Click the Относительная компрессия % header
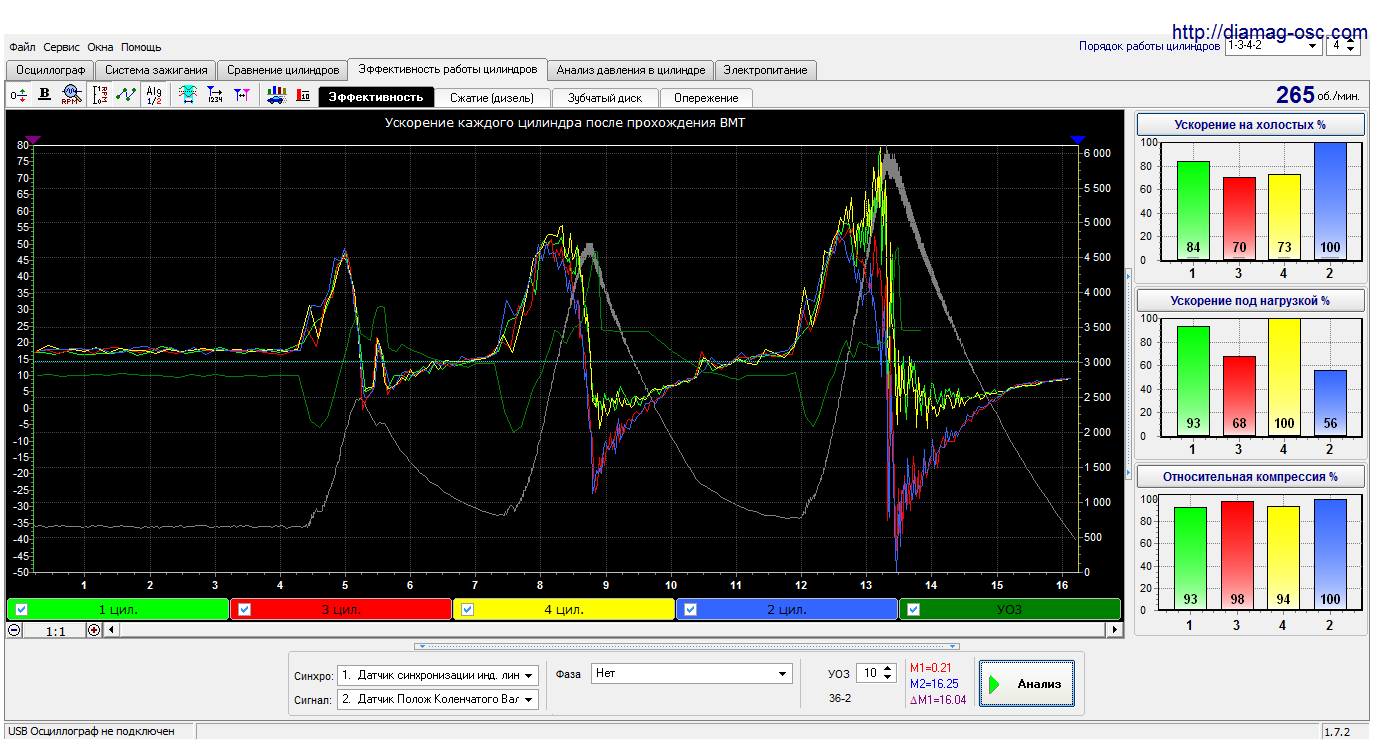This screenshot has width=1382, height=744. click(x=1250, y=476)
